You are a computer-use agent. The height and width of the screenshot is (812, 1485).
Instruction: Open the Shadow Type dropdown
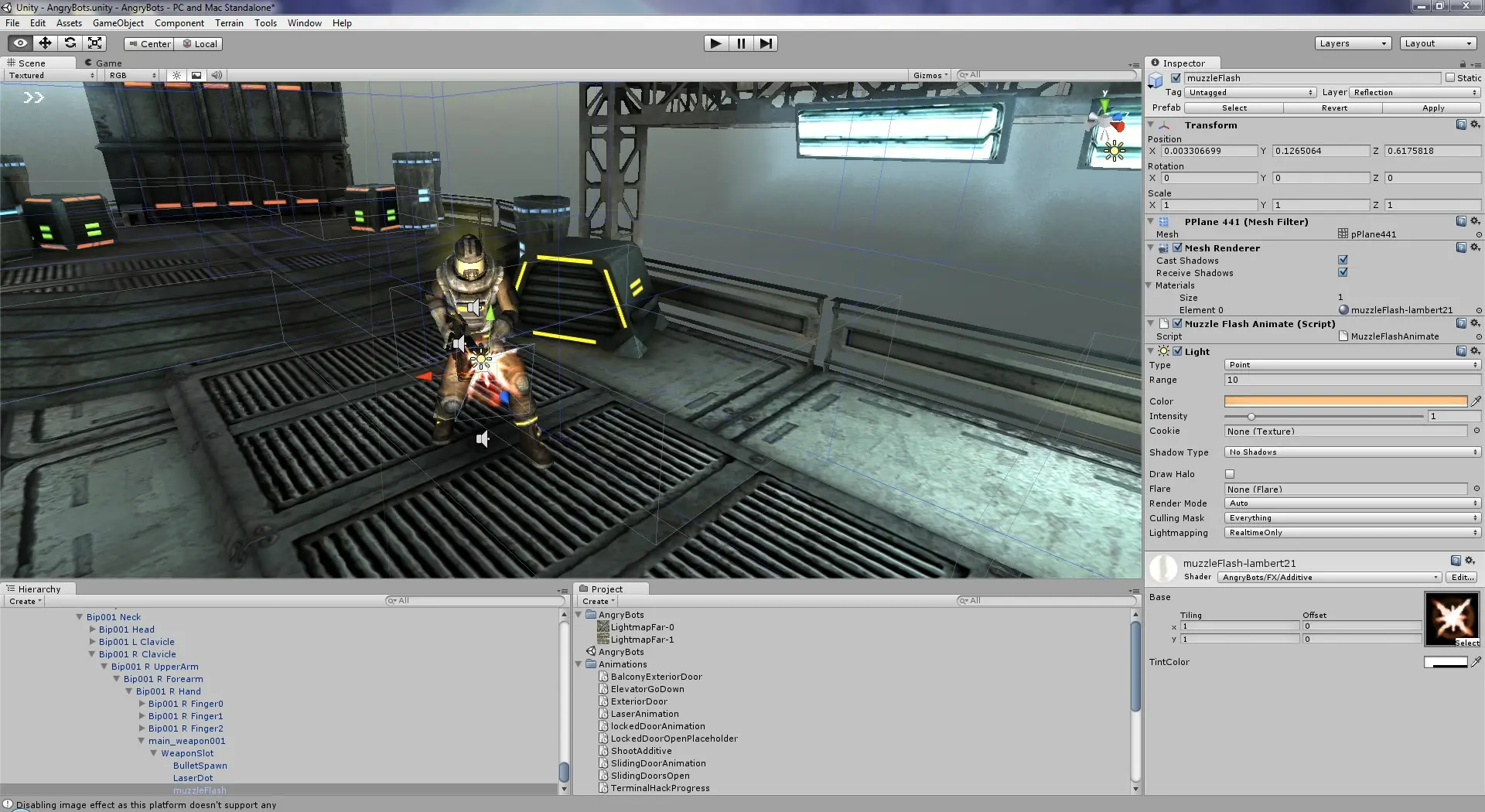[1352, 452]
